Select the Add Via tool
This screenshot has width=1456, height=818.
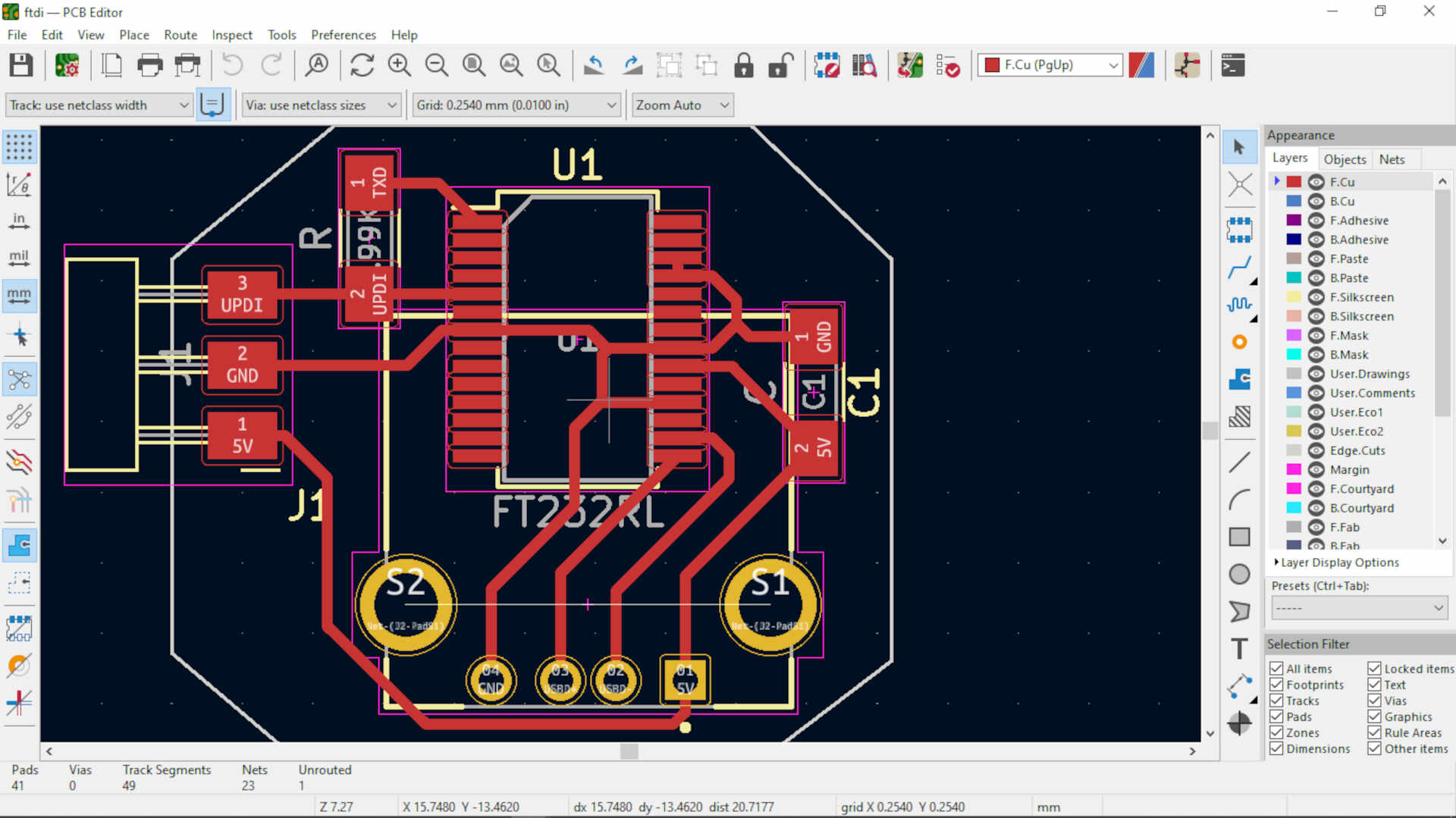click(1241, 343)
